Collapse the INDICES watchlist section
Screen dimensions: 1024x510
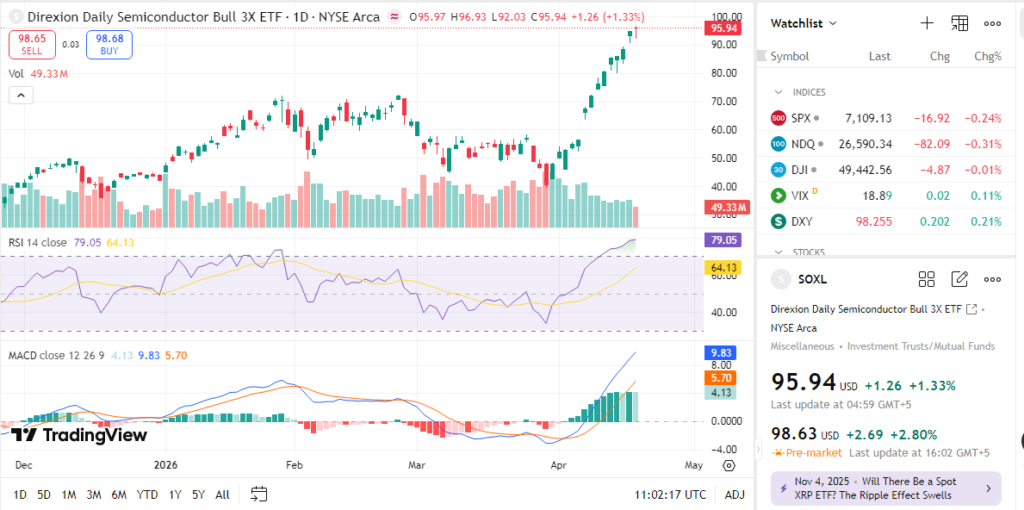(x=779, y=92)
